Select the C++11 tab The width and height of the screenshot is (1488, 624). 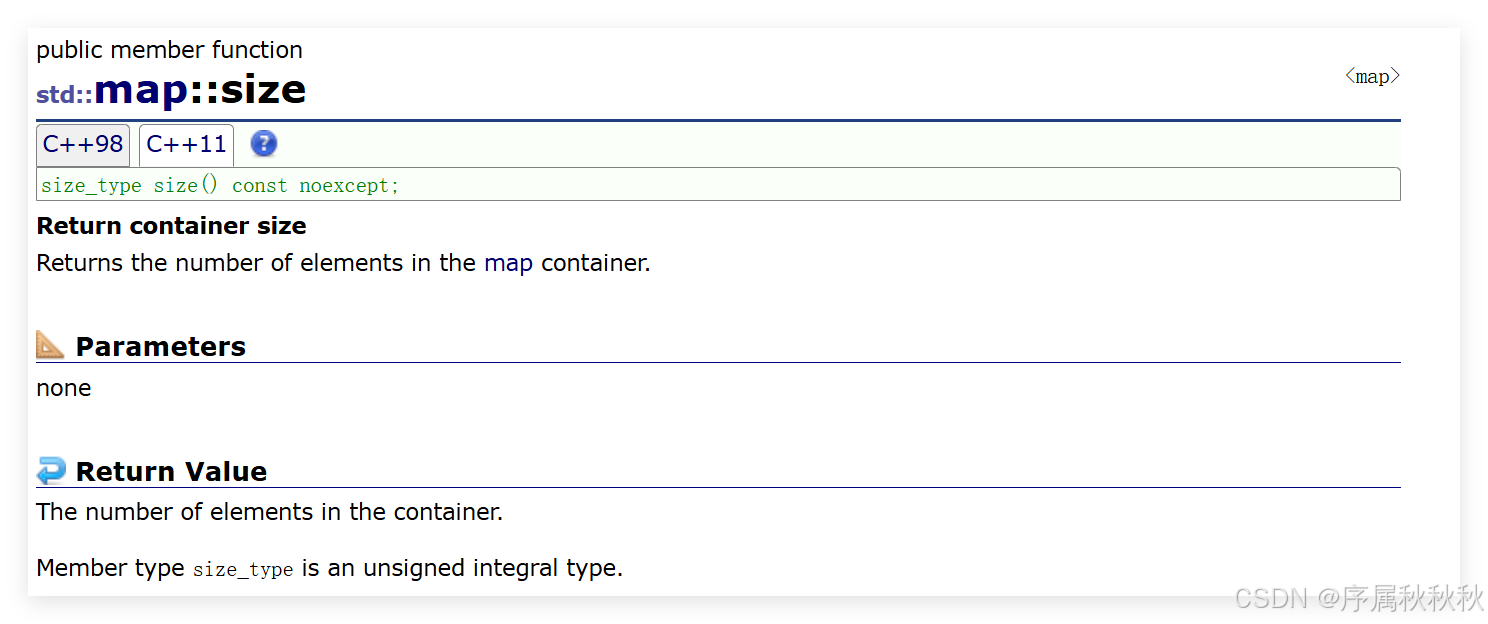(x=186, y=145)
